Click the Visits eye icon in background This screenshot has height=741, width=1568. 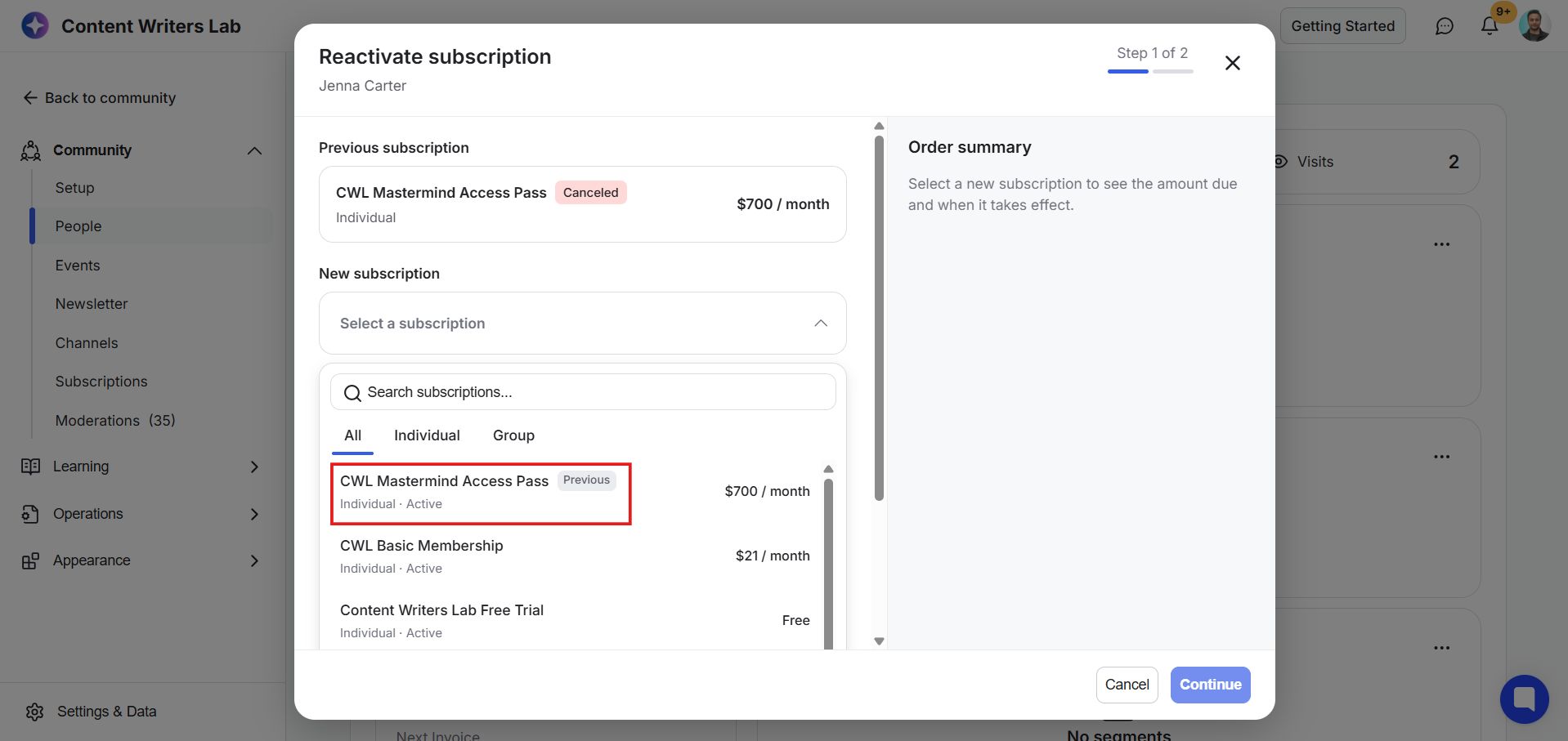tap(1280, 162)
